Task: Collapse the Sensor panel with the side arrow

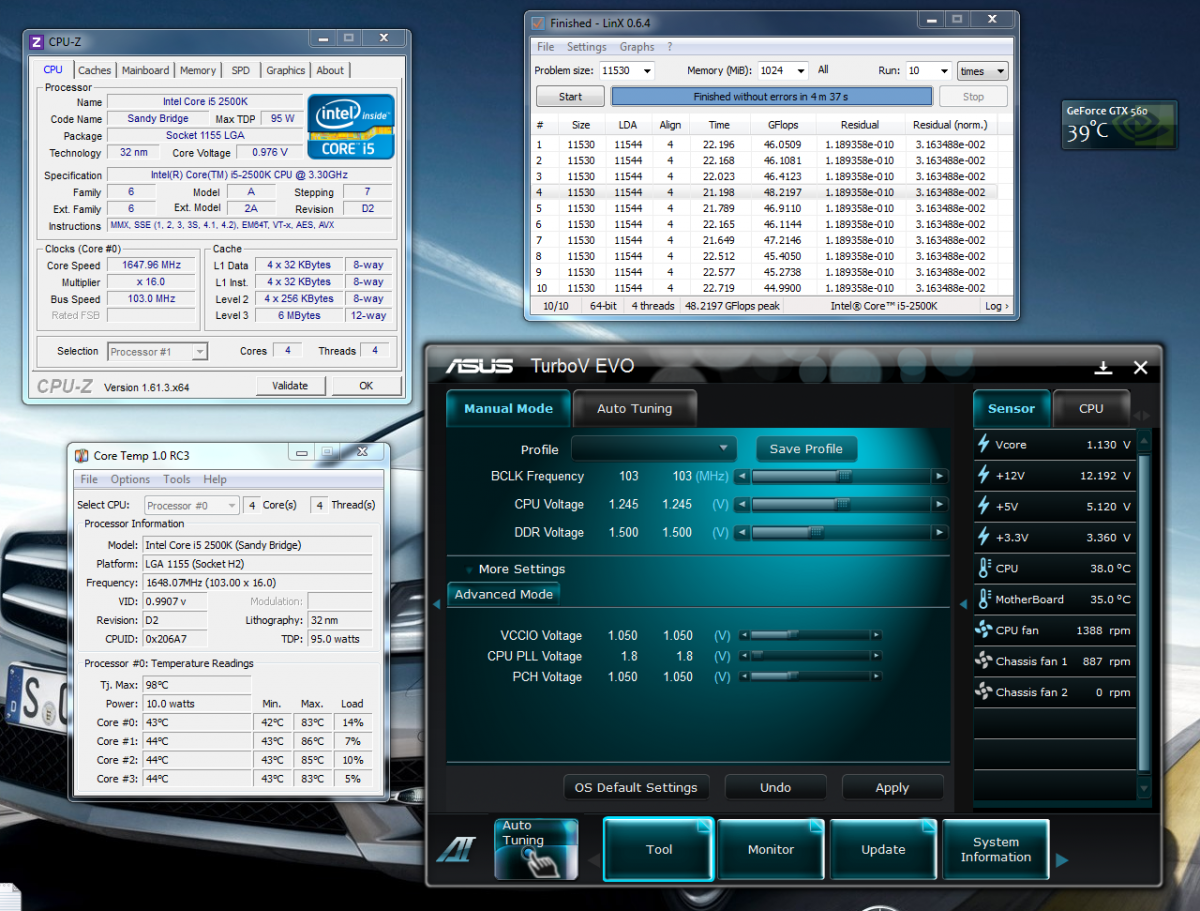Action: coord(963,604)
